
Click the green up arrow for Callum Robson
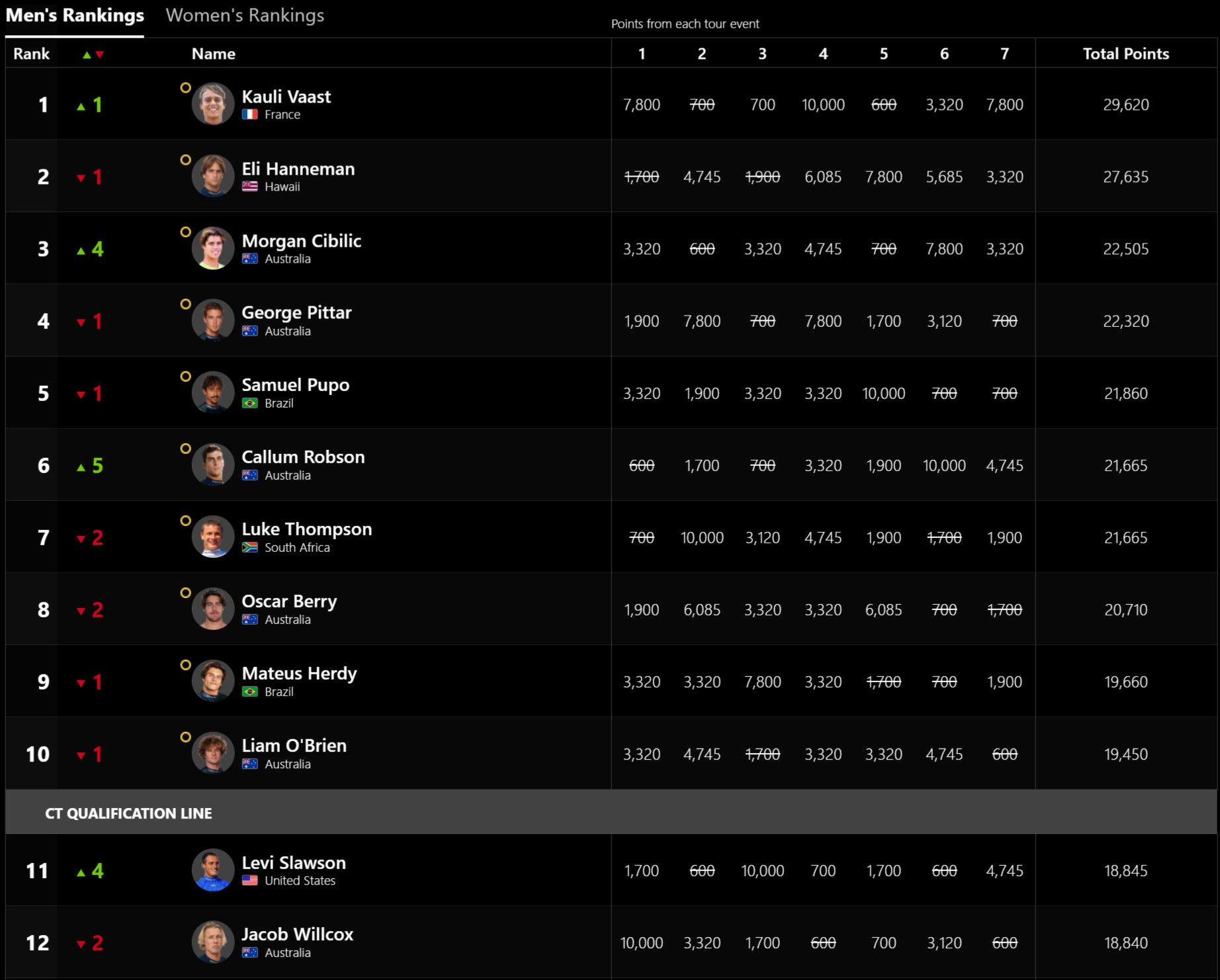tap(81, 467)
